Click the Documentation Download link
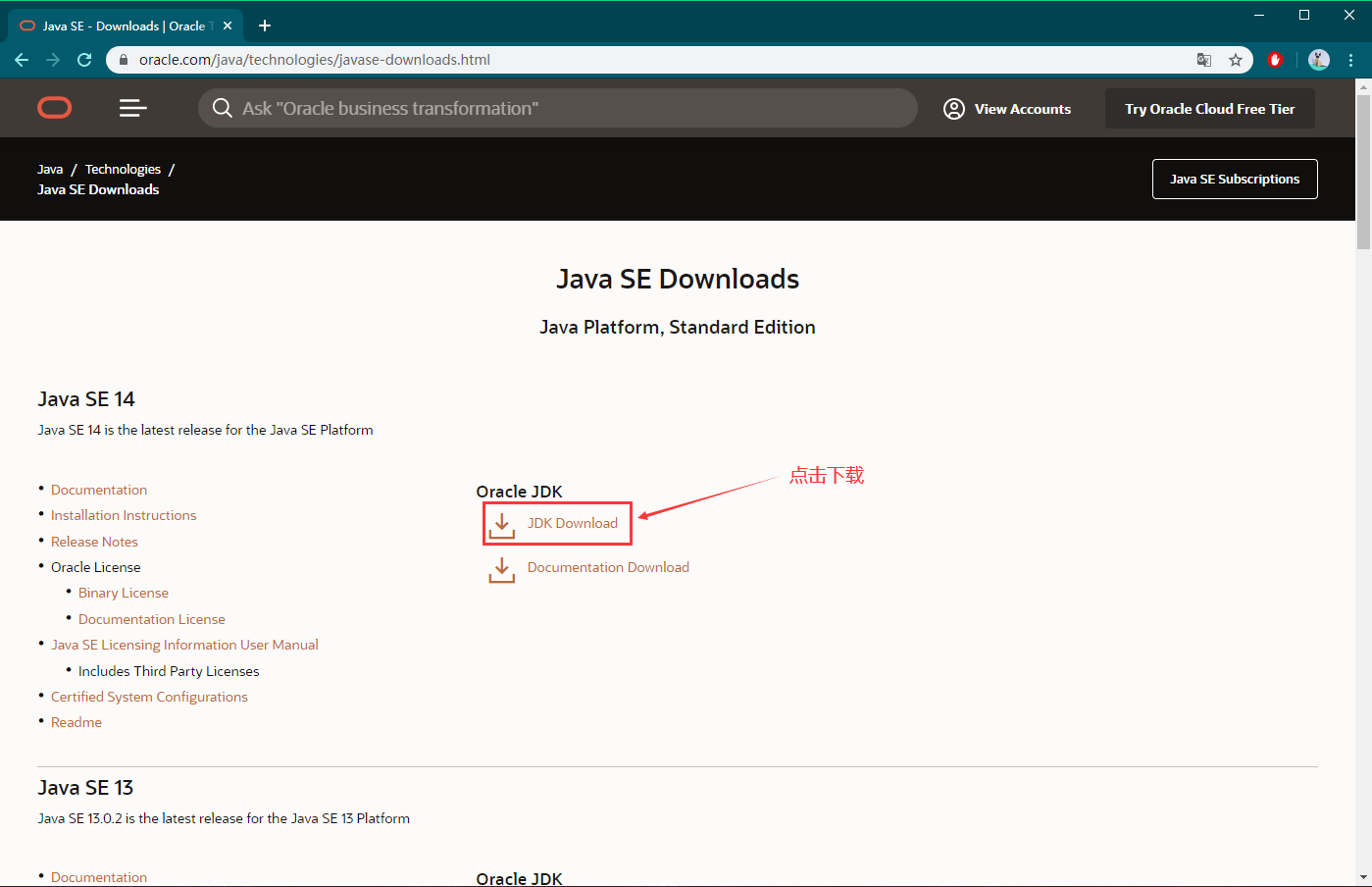The image size is (1372, 887). click(x=608, y=567)
